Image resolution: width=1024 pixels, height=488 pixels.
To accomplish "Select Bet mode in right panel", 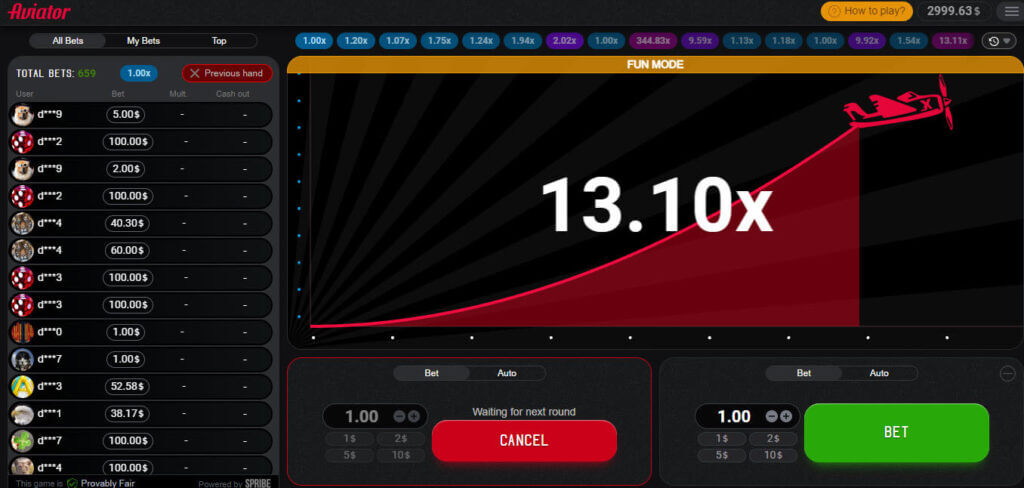I will (804, 373).
